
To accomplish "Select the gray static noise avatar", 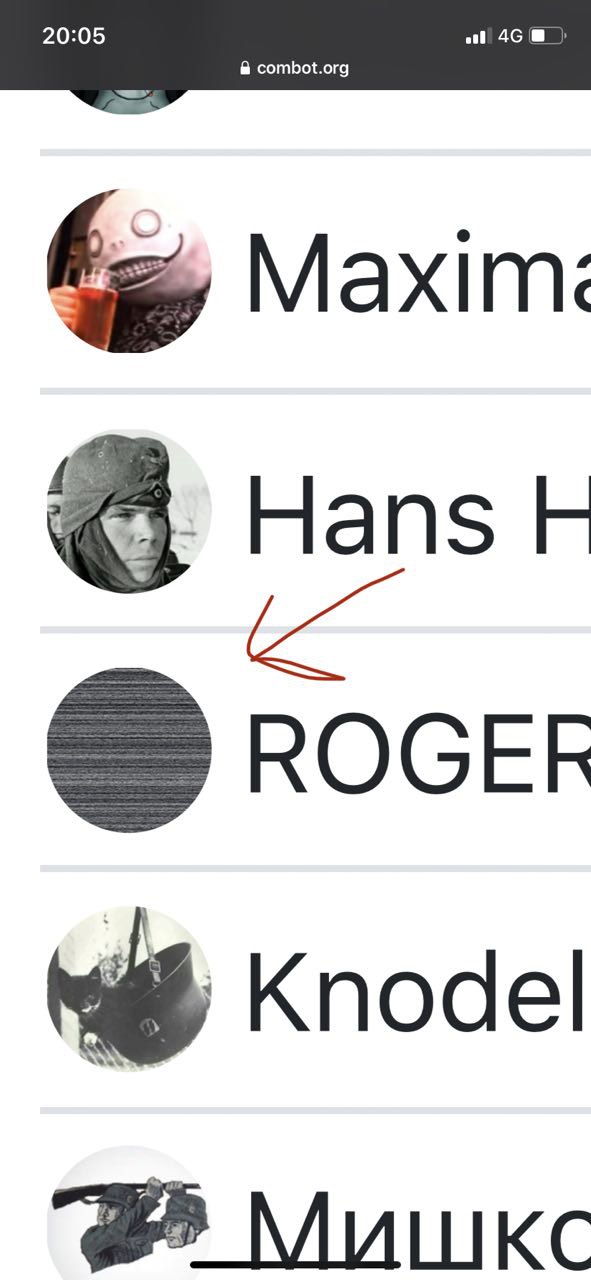I will click(x=129, y=750).
